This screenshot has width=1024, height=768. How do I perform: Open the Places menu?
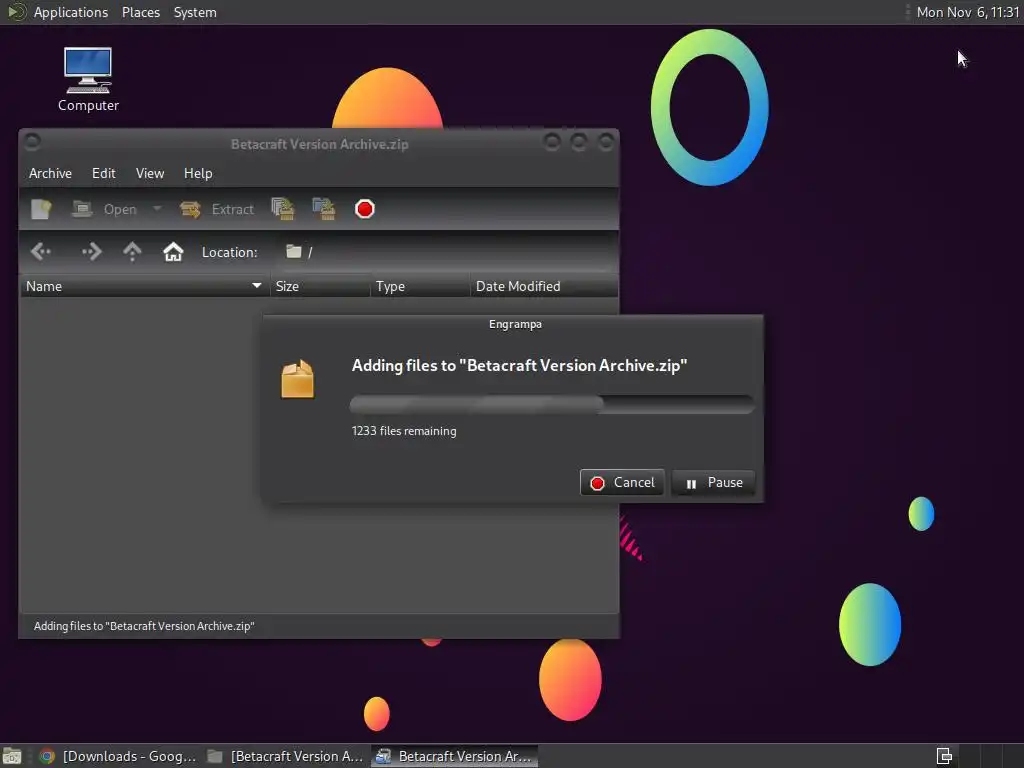point(140,12)
